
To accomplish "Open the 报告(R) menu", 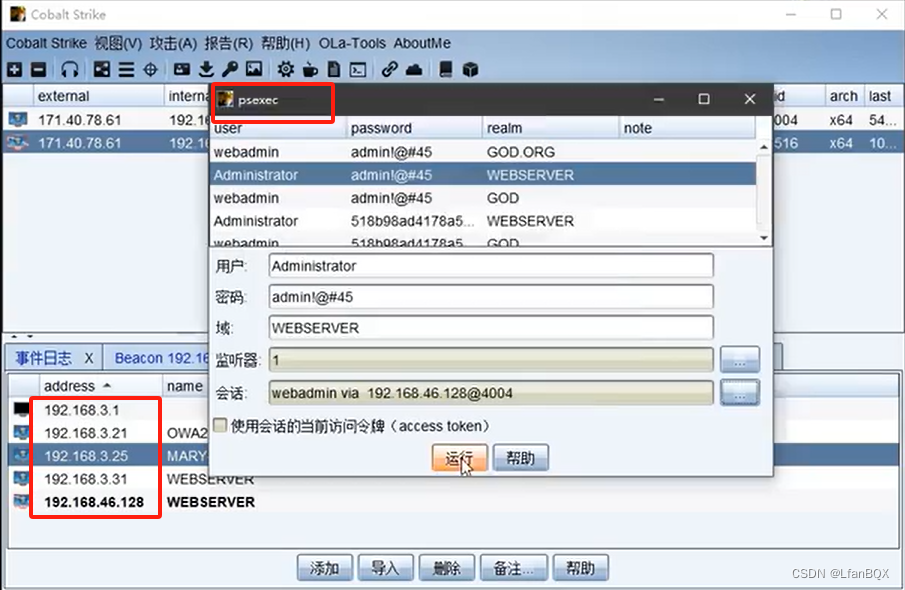I will (x=229, y=43).
